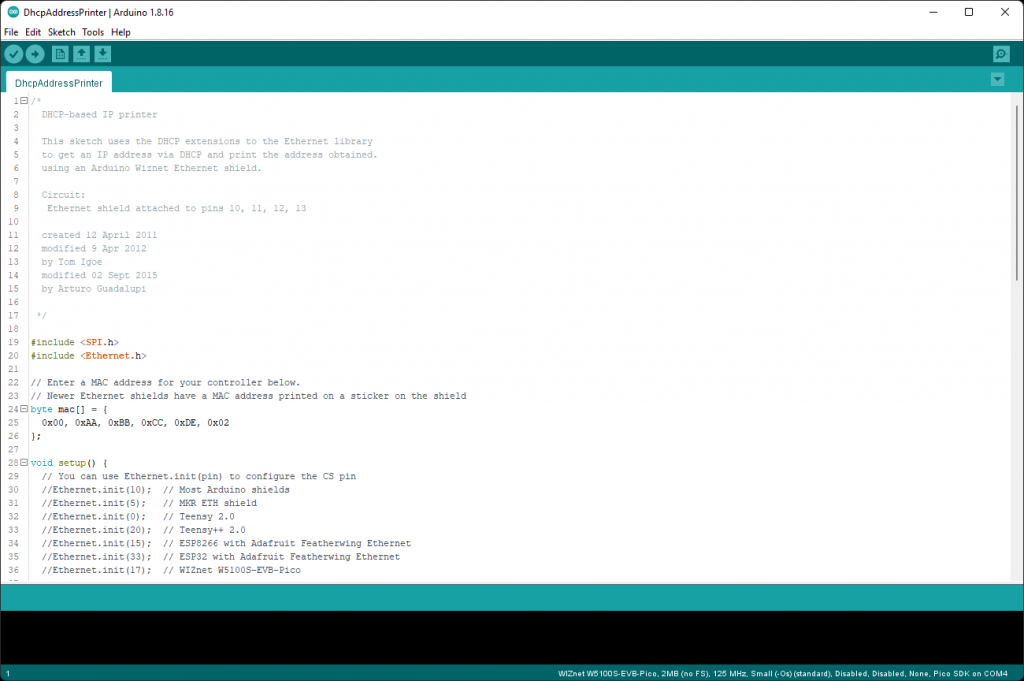Click the '//Ethernet.init(5);' MKR ETH shield line
The height and width of the screenshot is (681, 1024).
click(149, 503)
